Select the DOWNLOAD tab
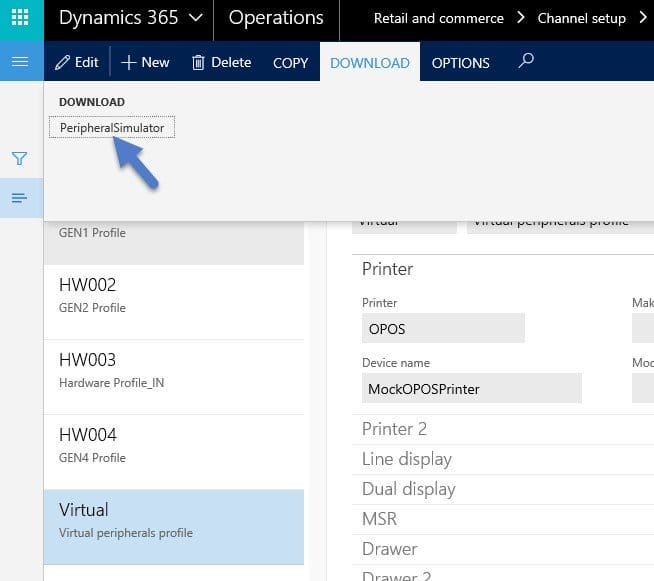This screenshot has height=581, width=654. pyautogui.click(x=369, y=62)
